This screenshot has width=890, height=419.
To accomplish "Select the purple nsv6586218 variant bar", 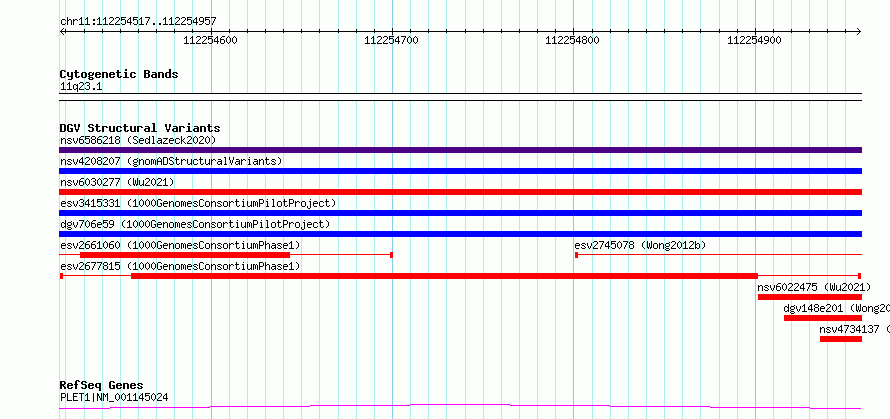I will click(460, 150).
